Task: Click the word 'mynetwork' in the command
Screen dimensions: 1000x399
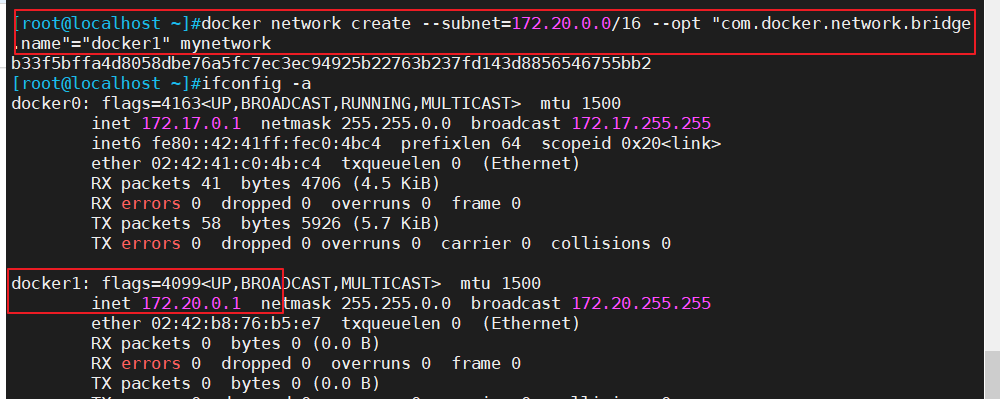Action: (226, 44)
